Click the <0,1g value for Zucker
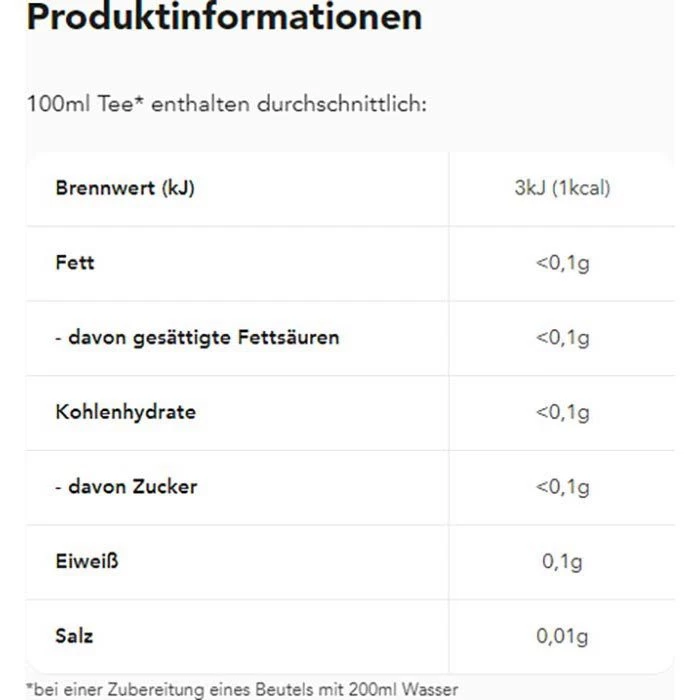The width and height of the screenshot is (700, 700). tap(562, 487)
